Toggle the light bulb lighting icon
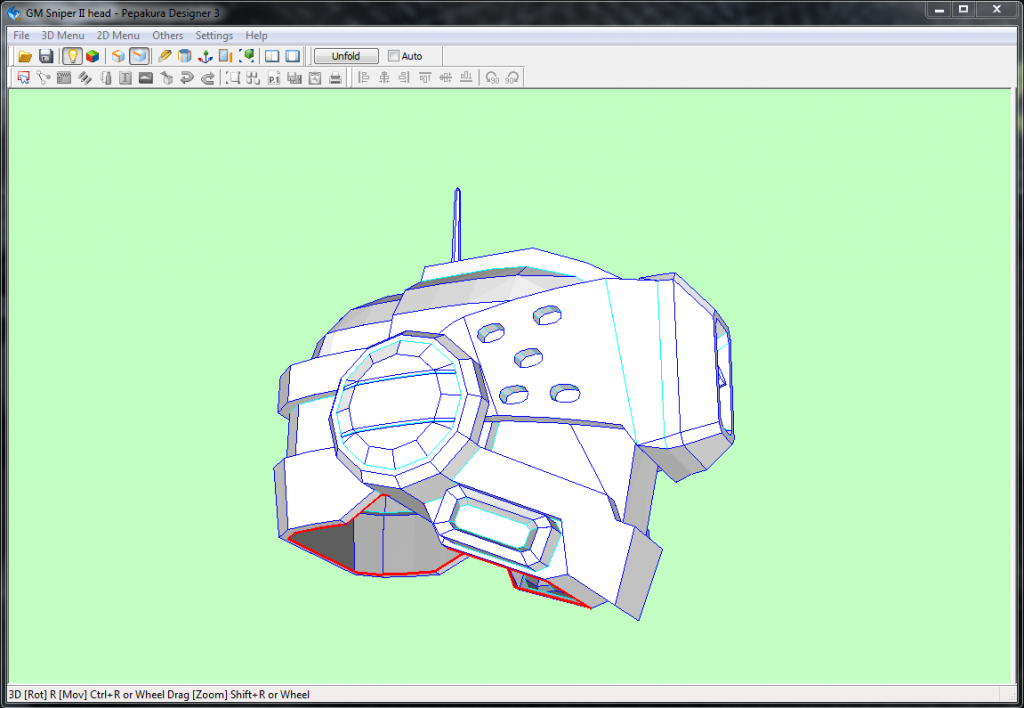This screenshot has height=708, width=1024. pos(72,56)
